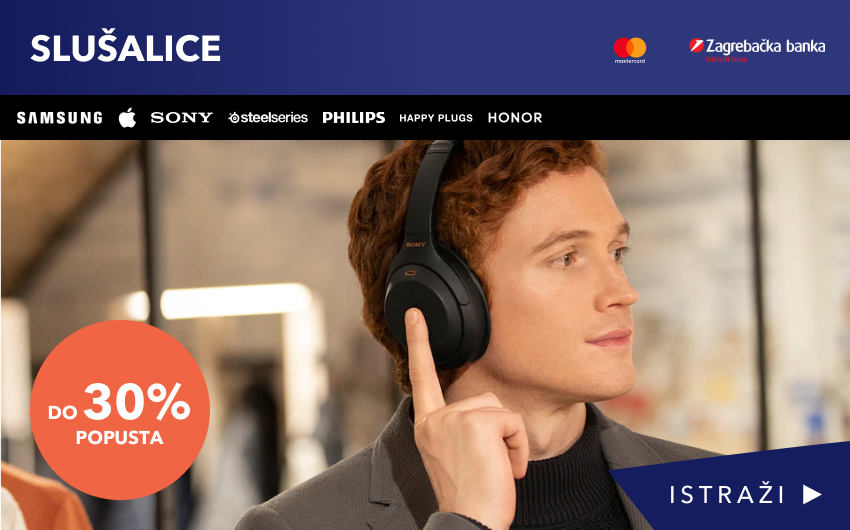Click the Samsung brand logo
The height and width of the screenshot is (530, 850).
60,118
